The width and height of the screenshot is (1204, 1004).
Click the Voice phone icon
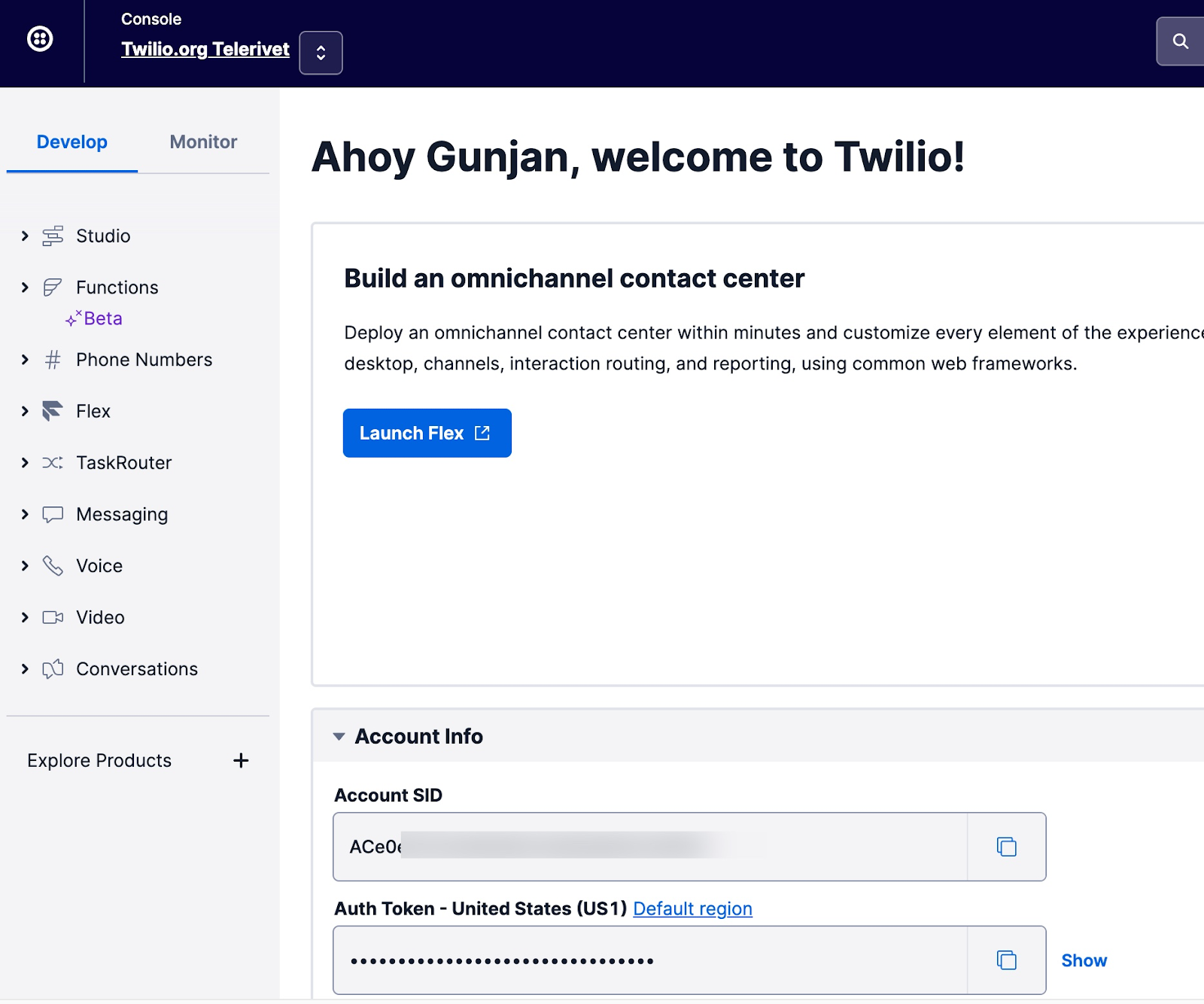point(53,566)
